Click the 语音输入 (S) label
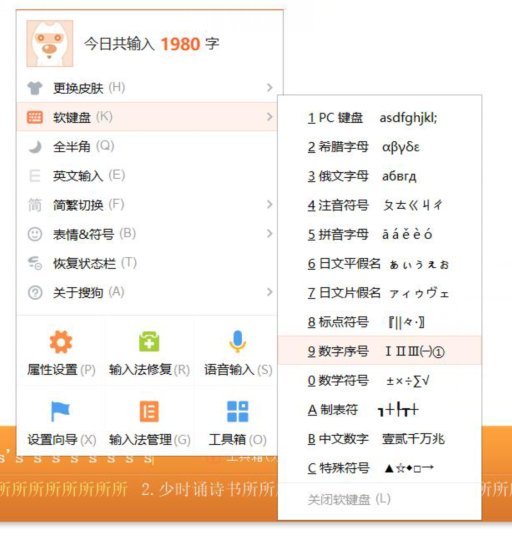Image resolution: width=512 pixels, height=551 pixels. click(x=238, y=370)
